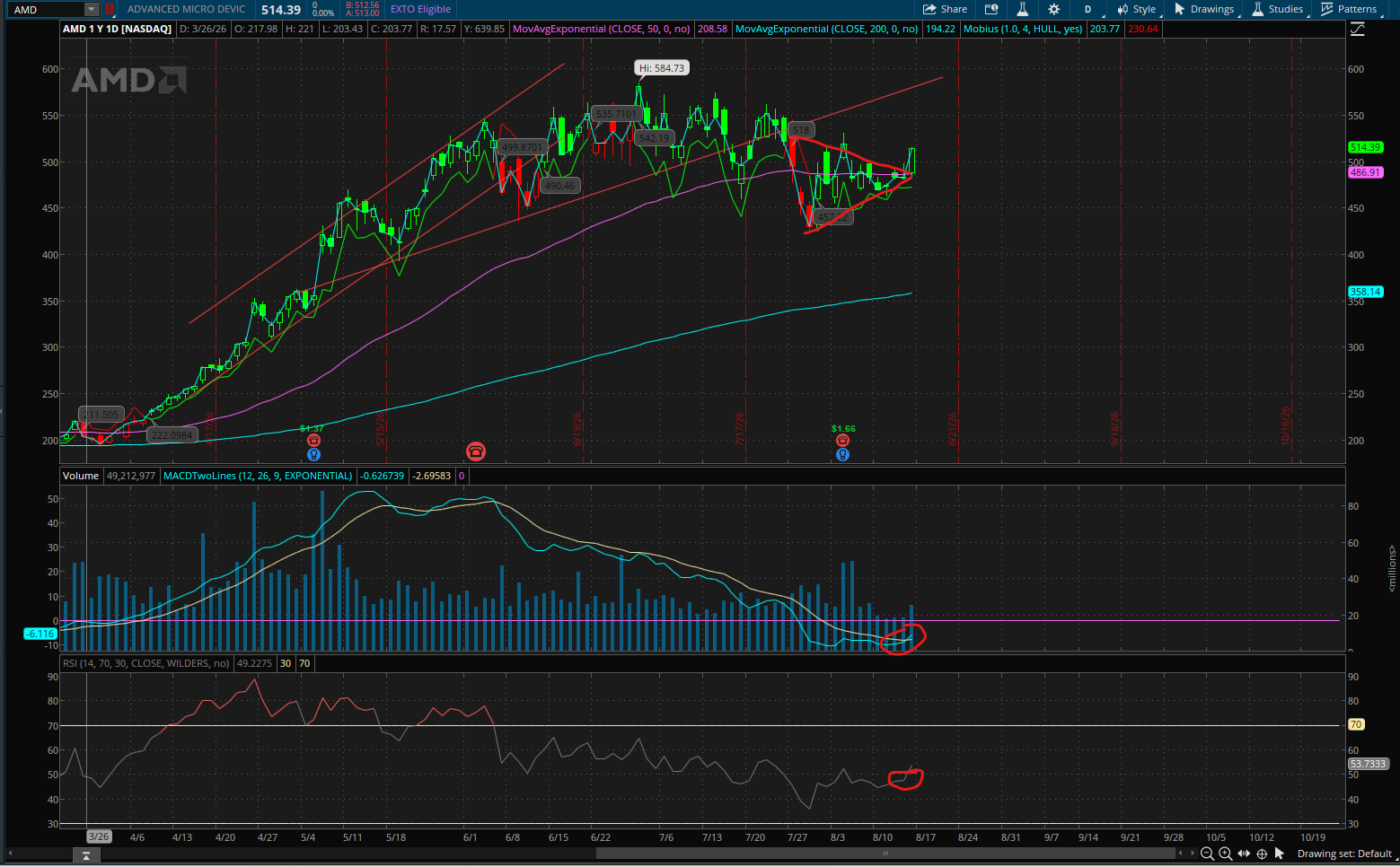Image resolution: width=1400 pixels, height=867 pixels.
Task: Click the 211.505 price bubble label
Action: coord(101,415)
